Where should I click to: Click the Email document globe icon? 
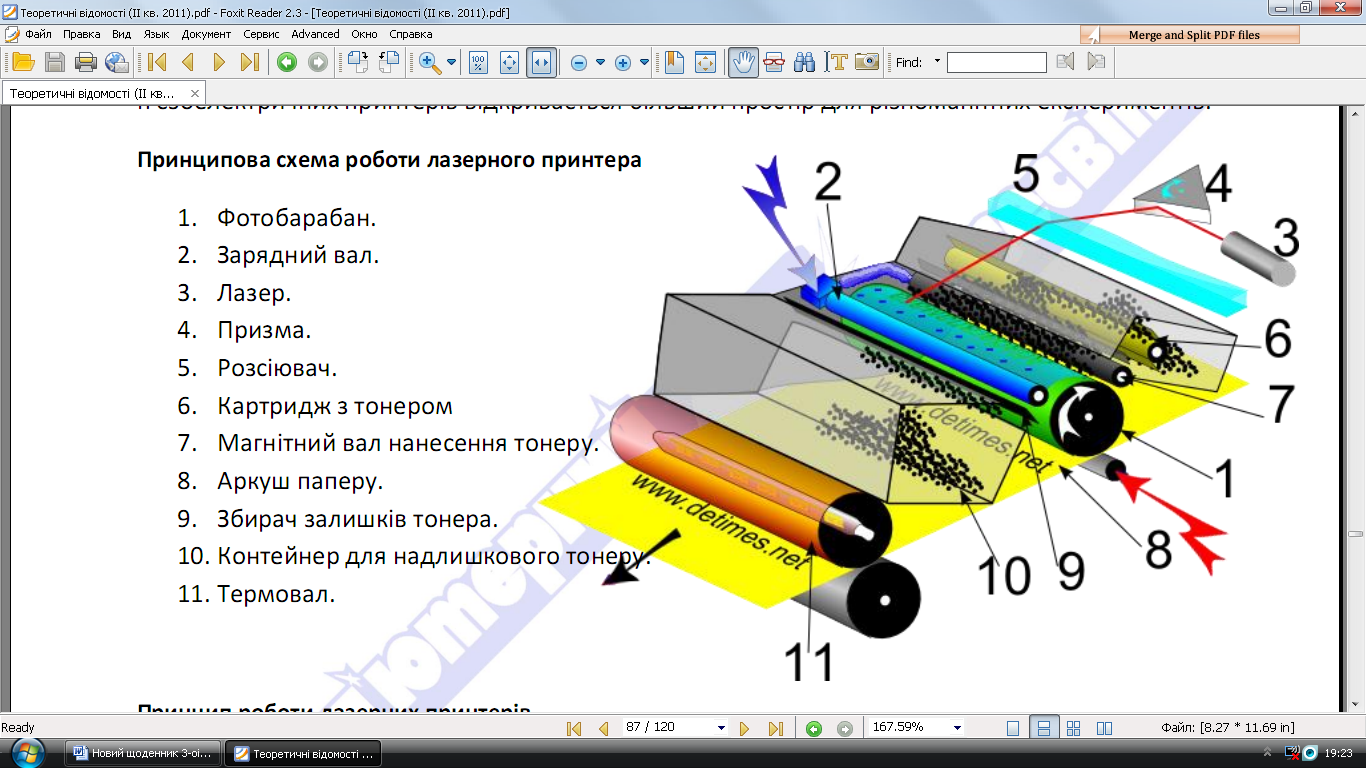coord(117,62)
